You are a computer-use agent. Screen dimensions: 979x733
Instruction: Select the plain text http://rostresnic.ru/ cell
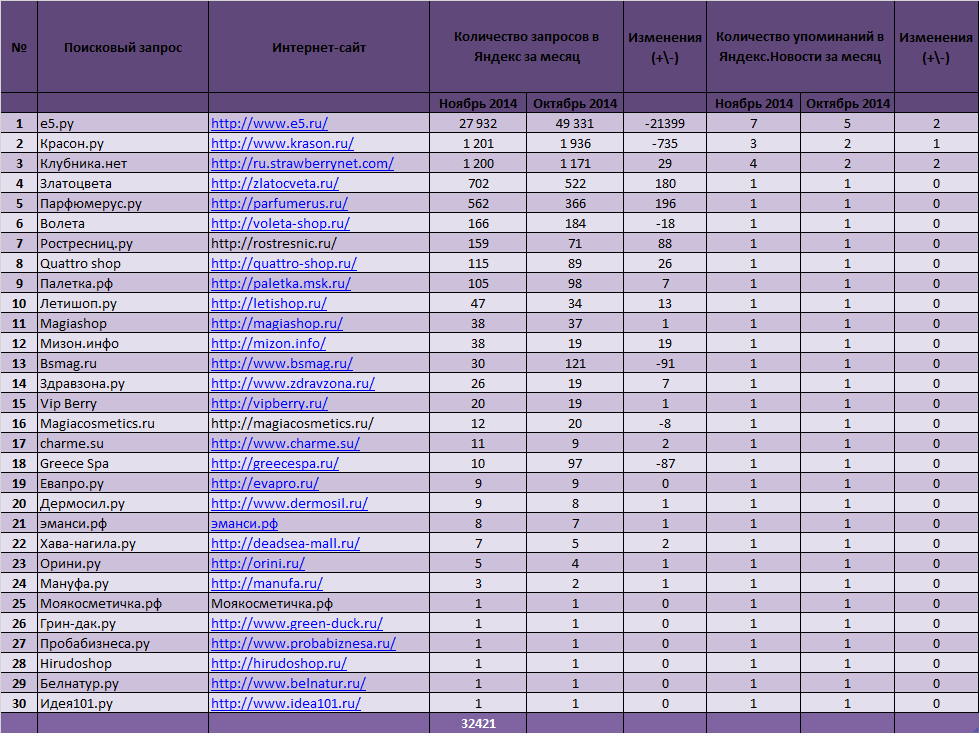319,244
